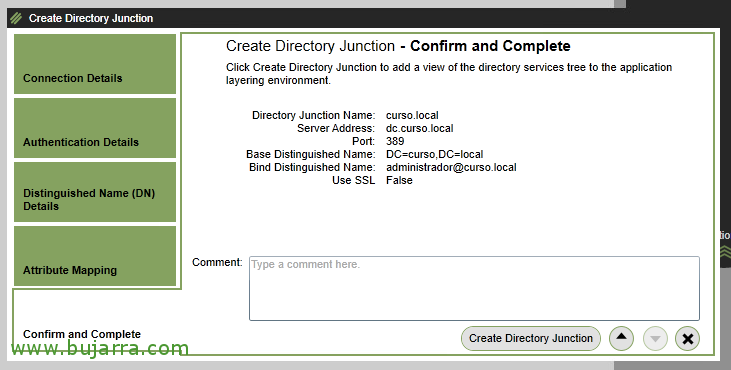The width and height of the screenshot is (731, 370).
Task: Switch to the Authentication Details step
Action: (x=95, y=128)
